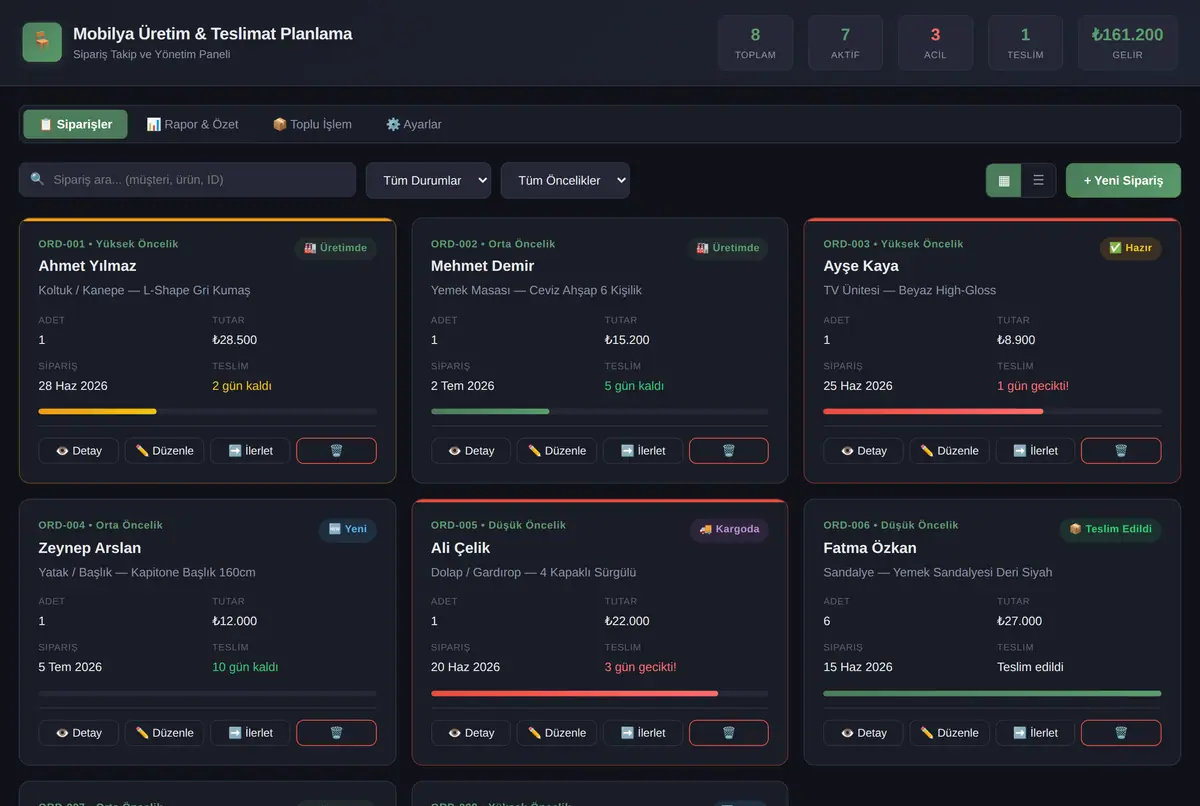Trash Ali Çelik's order ORD-005

click(729, 733)
